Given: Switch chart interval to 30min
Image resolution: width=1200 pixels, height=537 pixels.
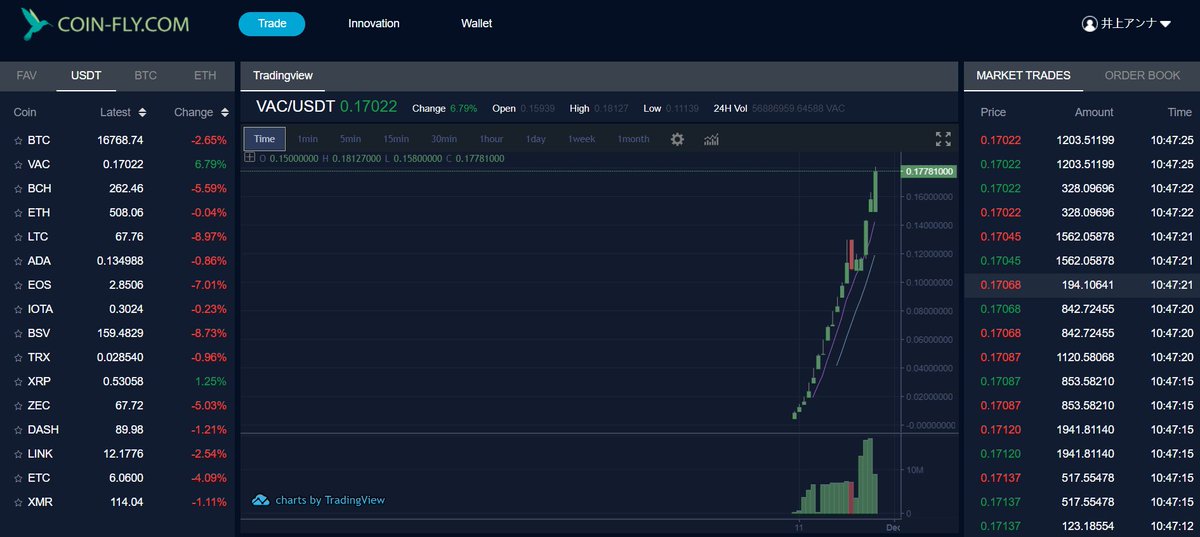Looking at the screenshot, I should [444, 139].
